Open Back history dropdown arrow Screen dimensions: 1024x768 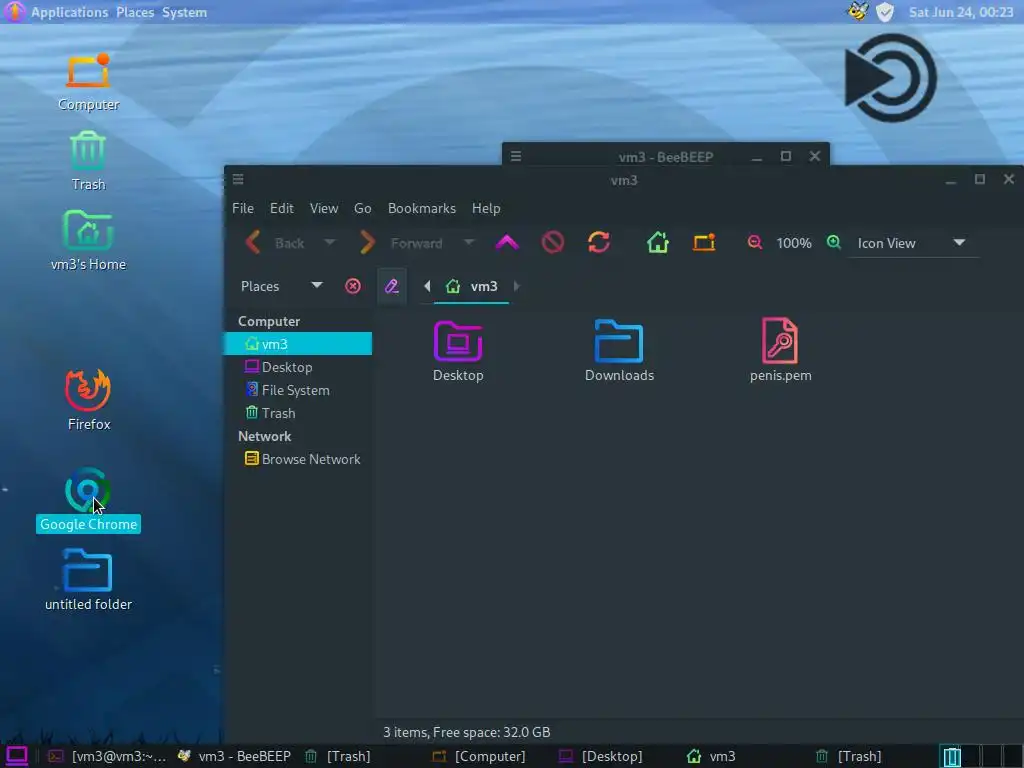[330, 243]
